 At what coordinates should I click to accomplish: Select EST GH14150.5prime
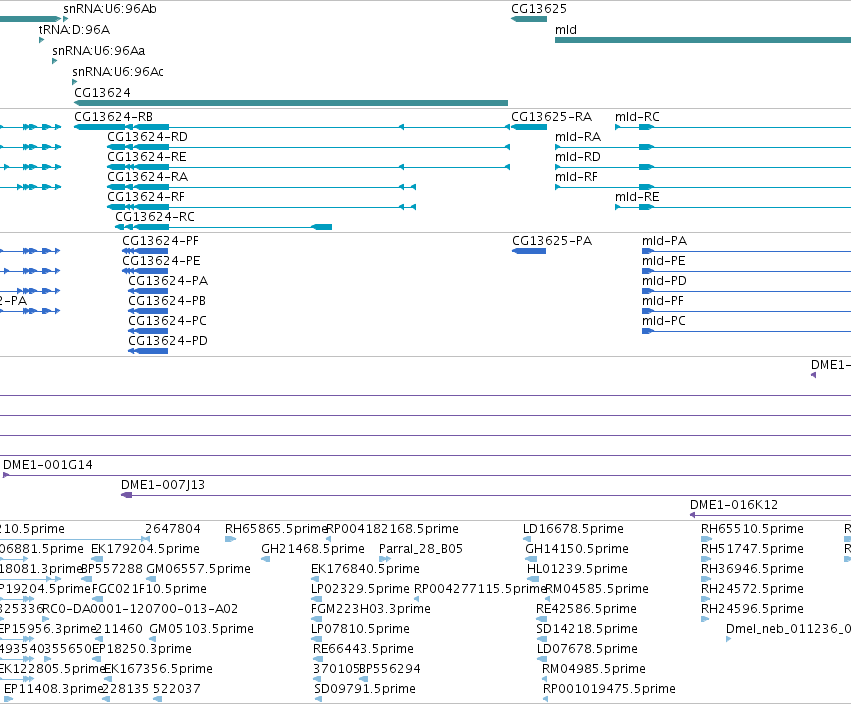pyautogui.click(x=577, y=549)
